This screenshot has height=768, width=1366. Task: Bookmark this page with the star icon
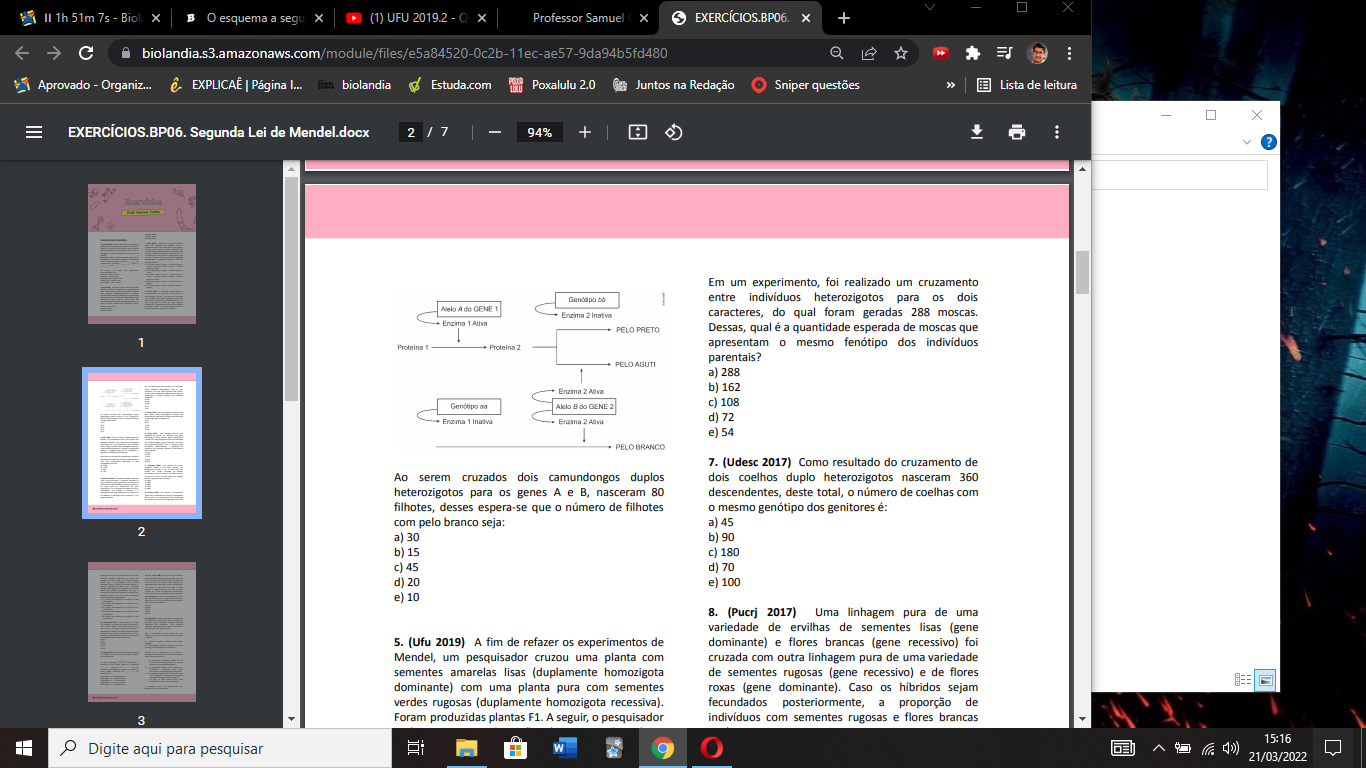901,53
